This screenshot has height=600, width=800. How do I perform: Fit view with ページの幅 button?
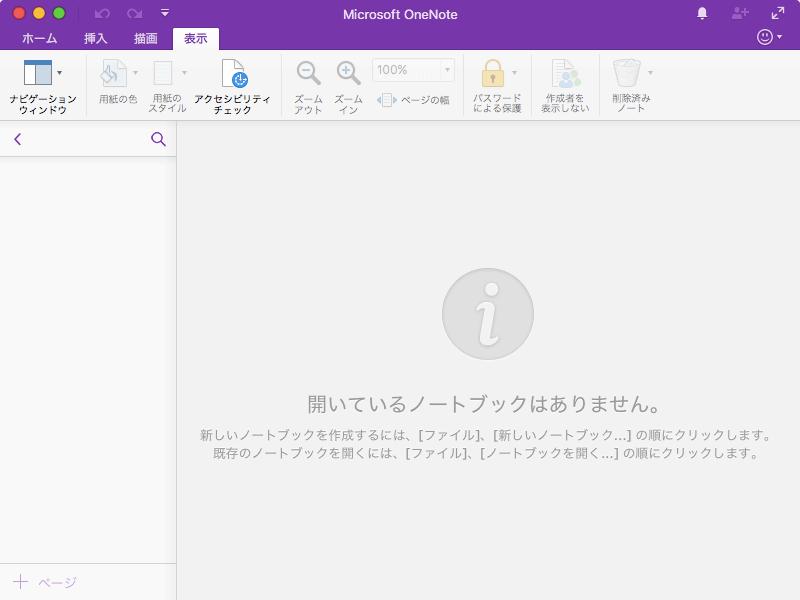tap(413, 100)
